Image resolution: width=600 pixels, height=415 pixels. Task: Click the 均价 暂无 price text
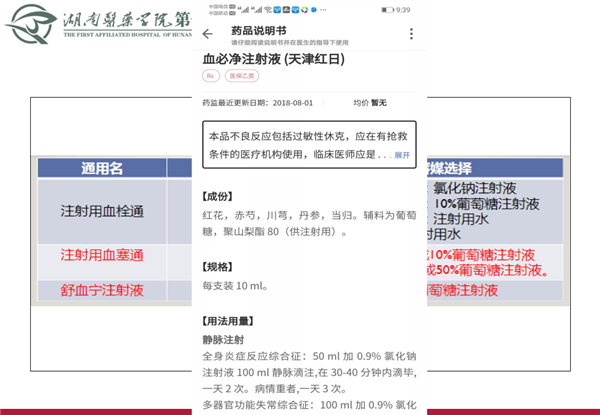[370, 103]
